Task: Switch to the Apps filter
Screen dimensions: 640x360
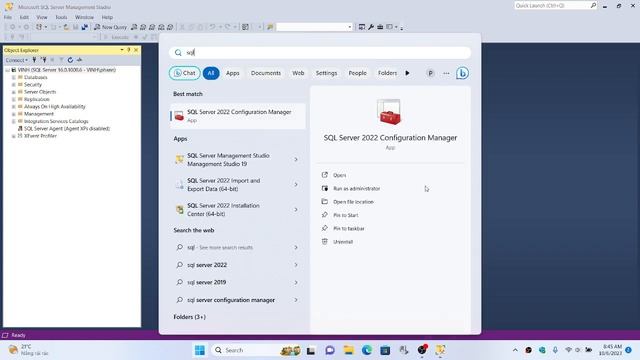Action: 233,73
